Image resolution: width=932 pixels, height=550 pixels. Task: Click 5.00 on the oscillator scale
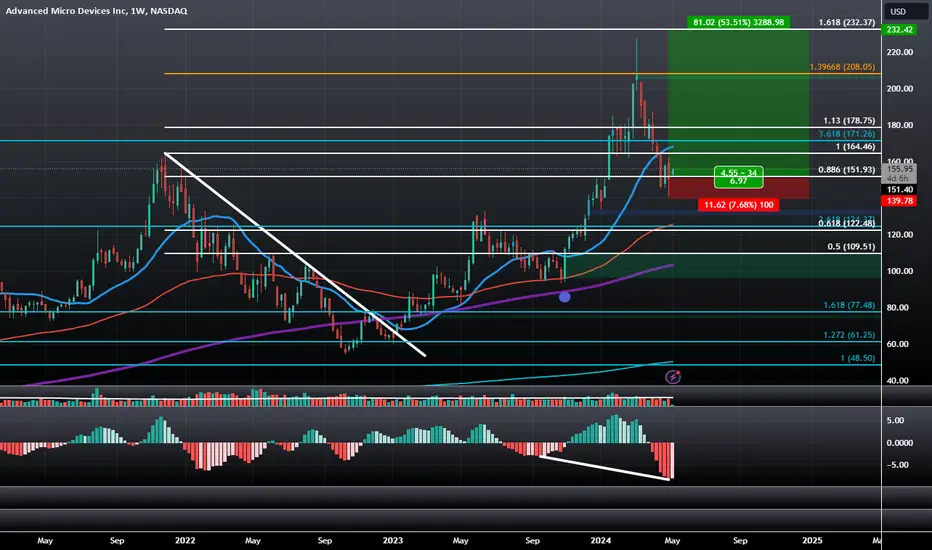click(x=895, y=420)
